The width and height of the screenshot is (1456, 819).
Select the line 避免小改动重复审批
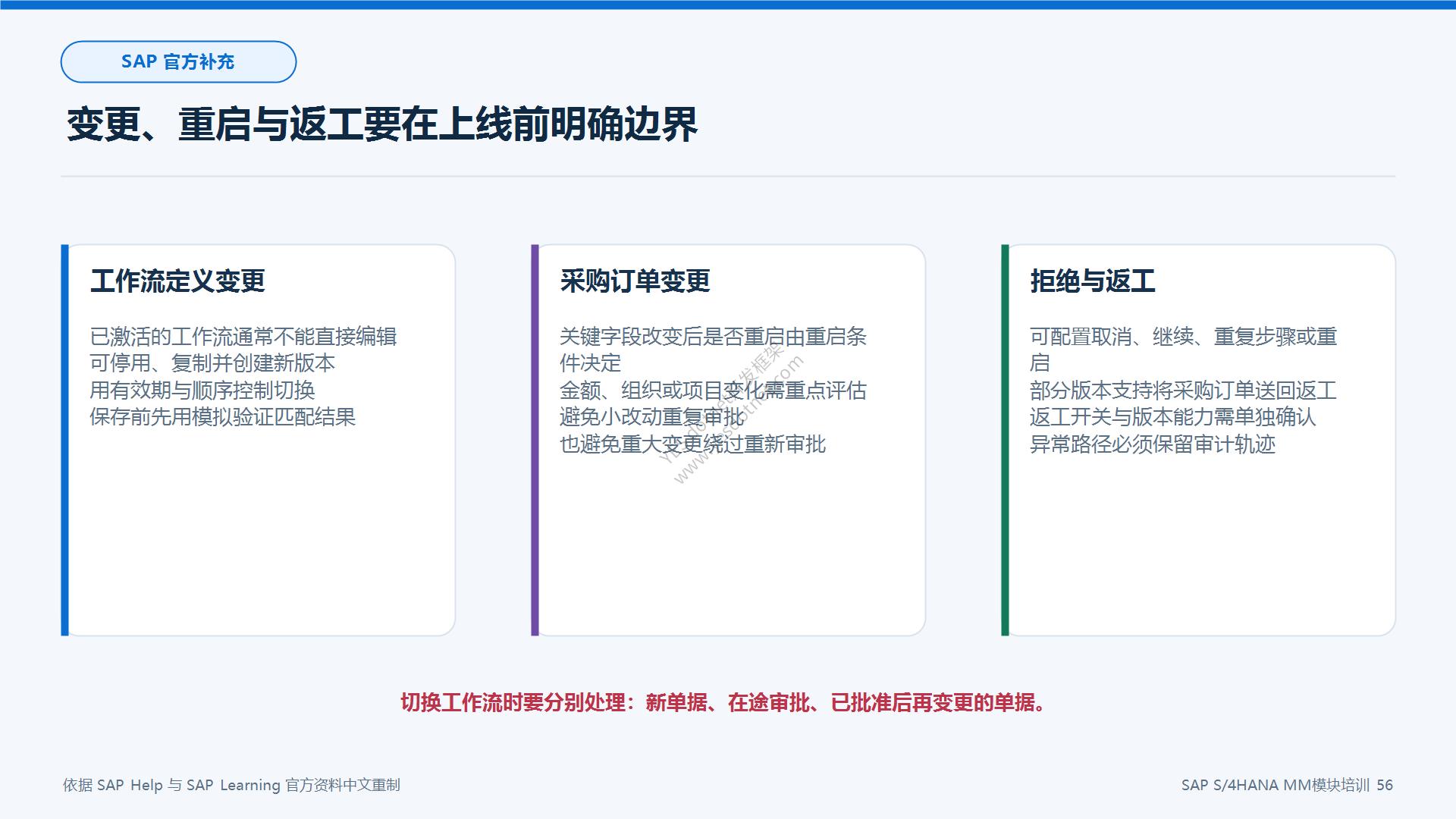[652, 417]
